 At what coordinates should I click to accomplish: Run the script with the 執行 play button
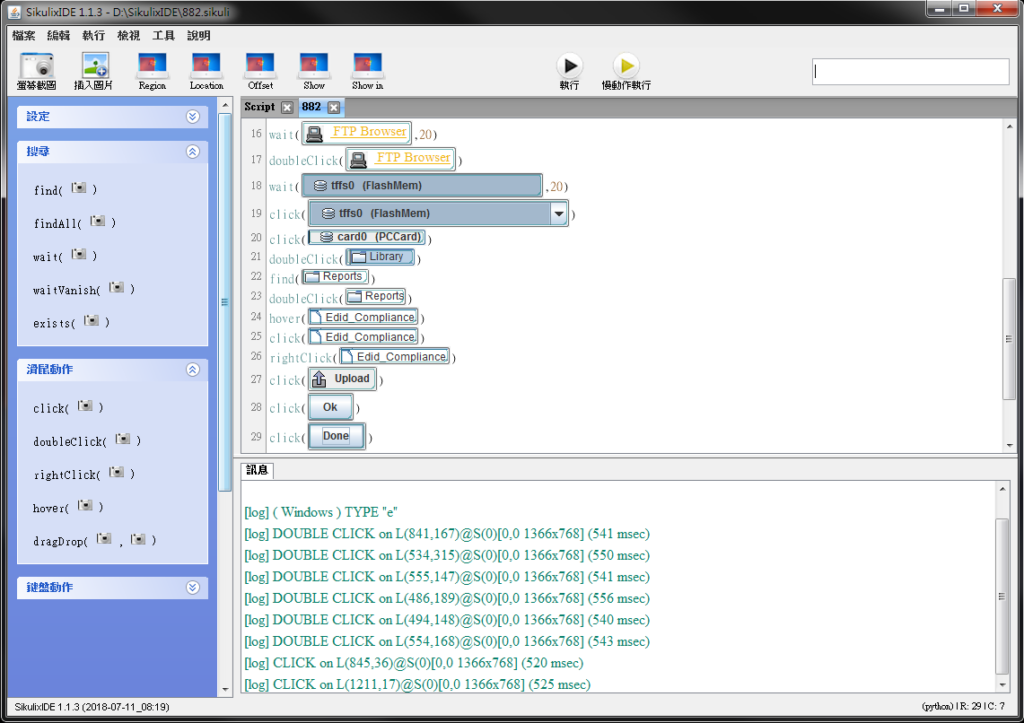pyautogui.click(x=569, y=66)
